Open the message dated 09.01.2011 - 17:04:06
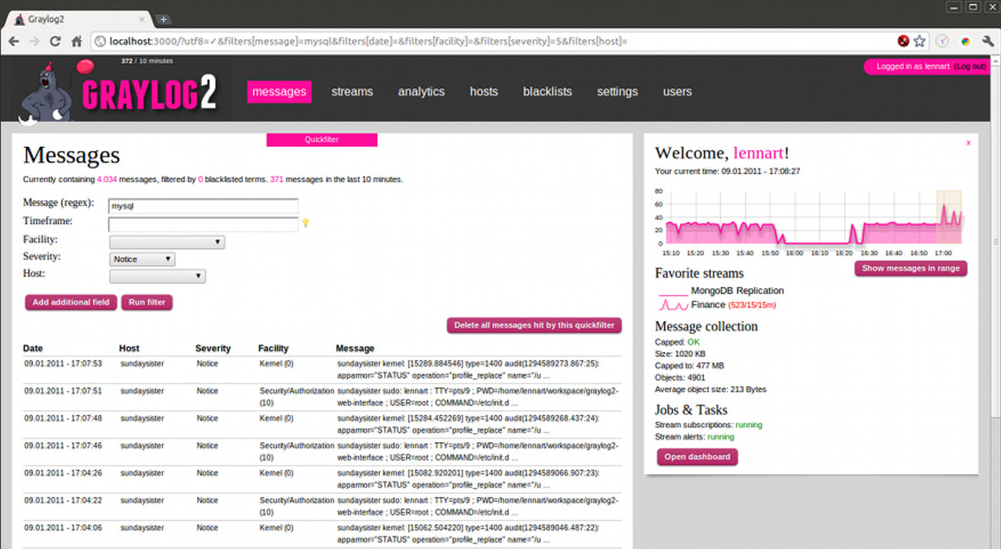The height and width of the screenshot is (549, 1001). click(322, 534)
